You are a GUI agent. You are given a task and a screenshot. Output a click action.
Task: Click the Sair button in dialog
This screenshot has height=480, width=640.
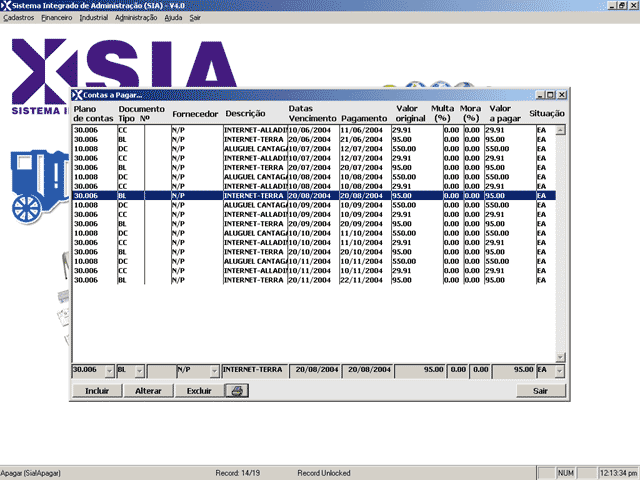540,391
